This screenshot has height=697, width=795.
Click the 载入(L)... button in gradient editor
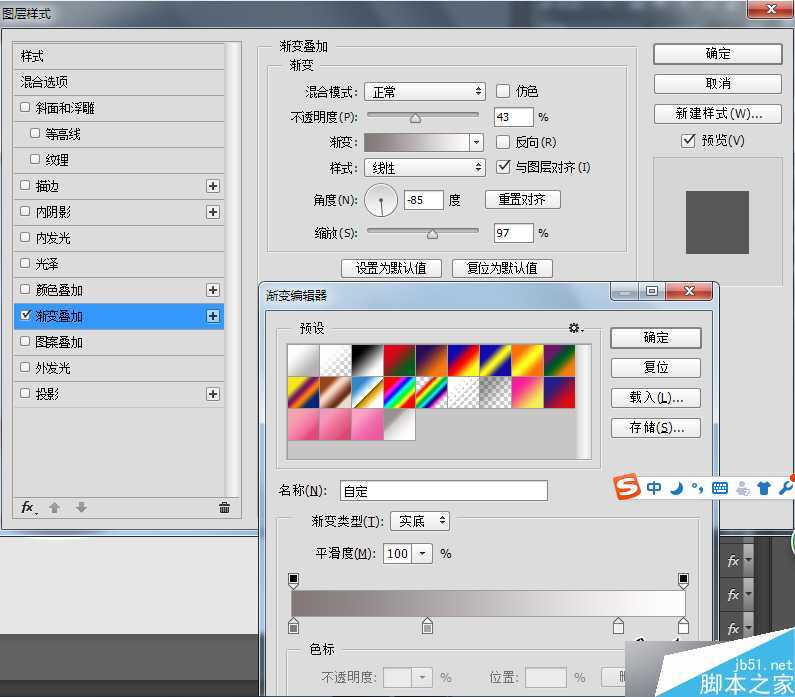[x=656, y=398]
